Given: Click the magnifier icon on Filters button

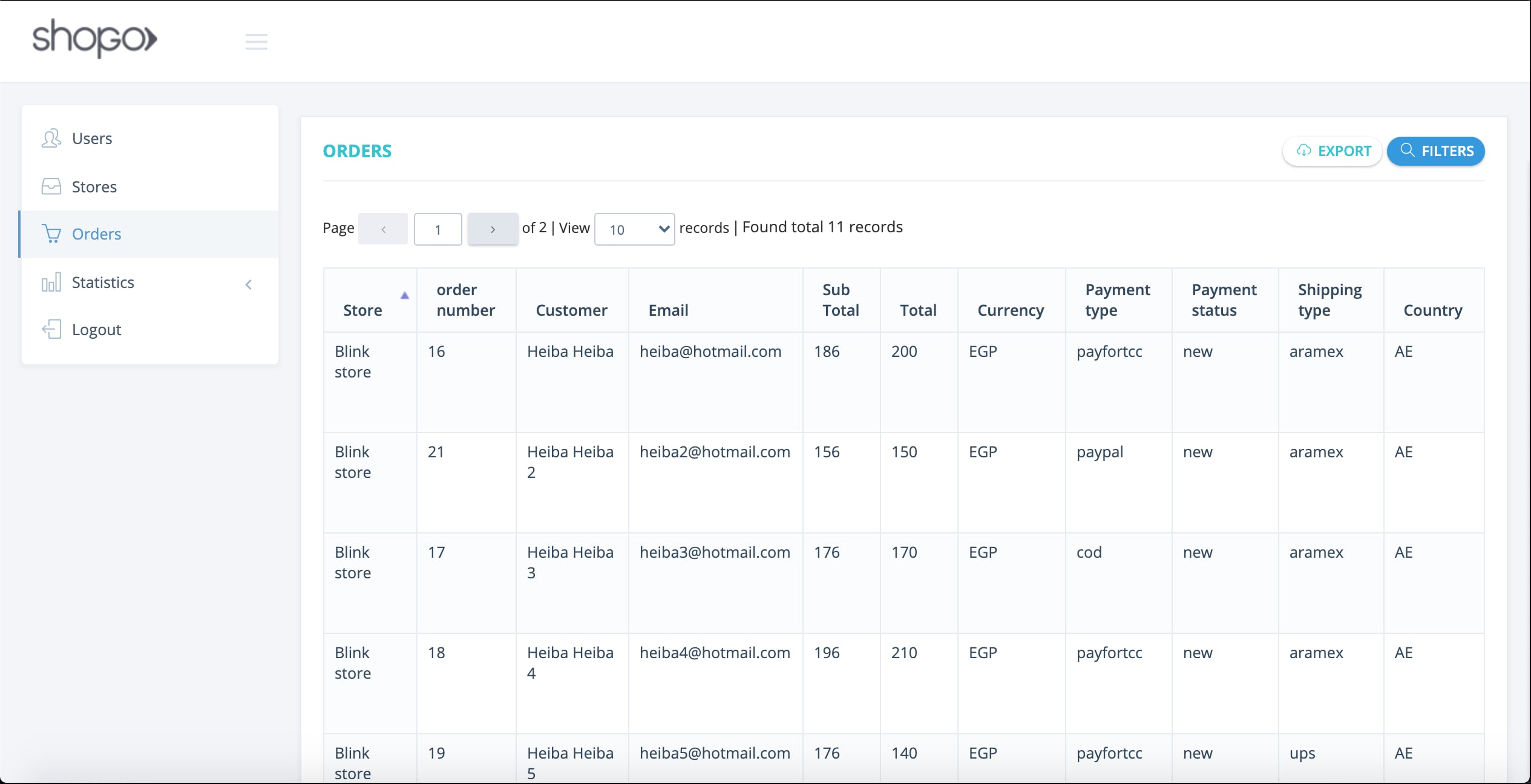Looking at the screenshot, I should [1408, 150].
